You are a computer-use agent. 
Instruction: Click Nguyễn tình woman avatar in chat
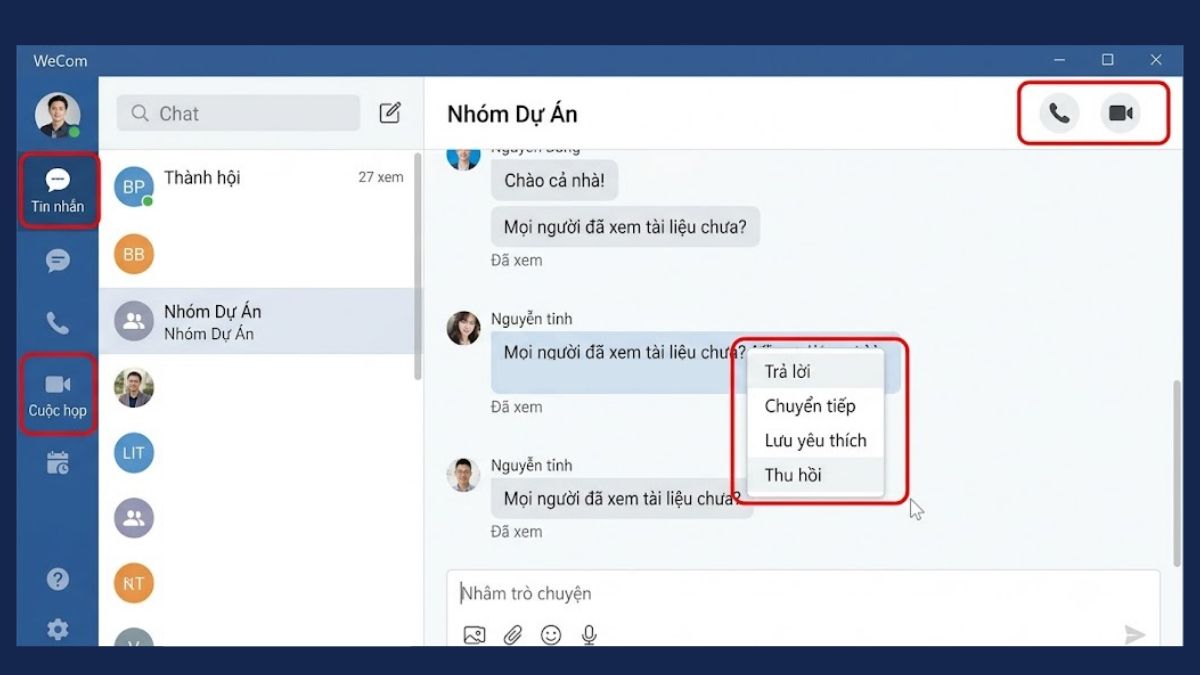[x=463, y=328]
